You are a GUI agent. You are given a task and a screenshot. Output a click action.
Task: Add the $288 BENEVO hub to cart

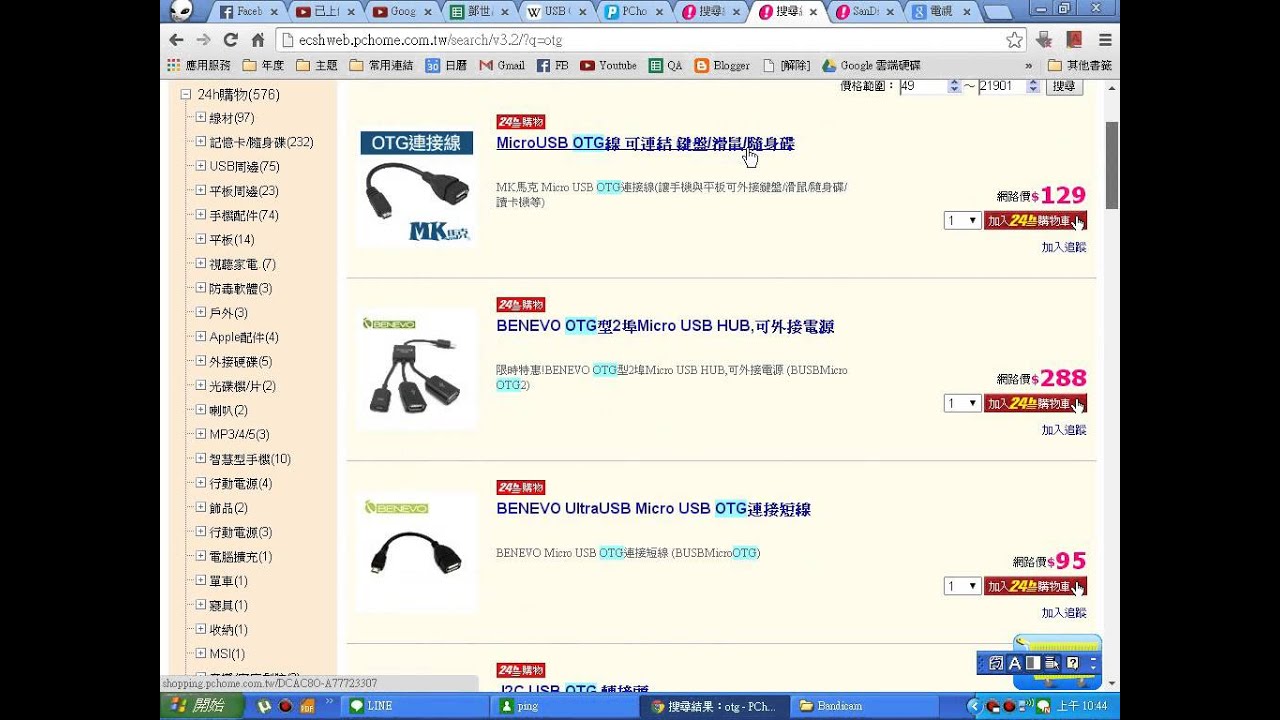(x=1035, y=404)
